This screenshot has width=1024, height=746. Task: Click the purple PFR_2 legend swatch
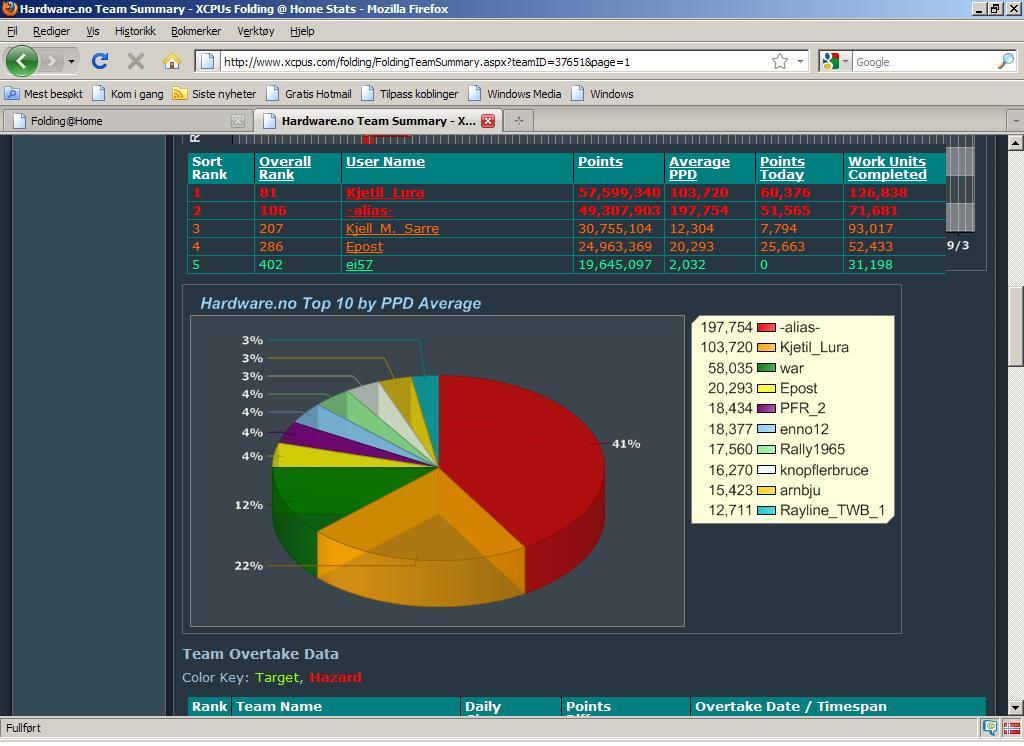[765, 408]
